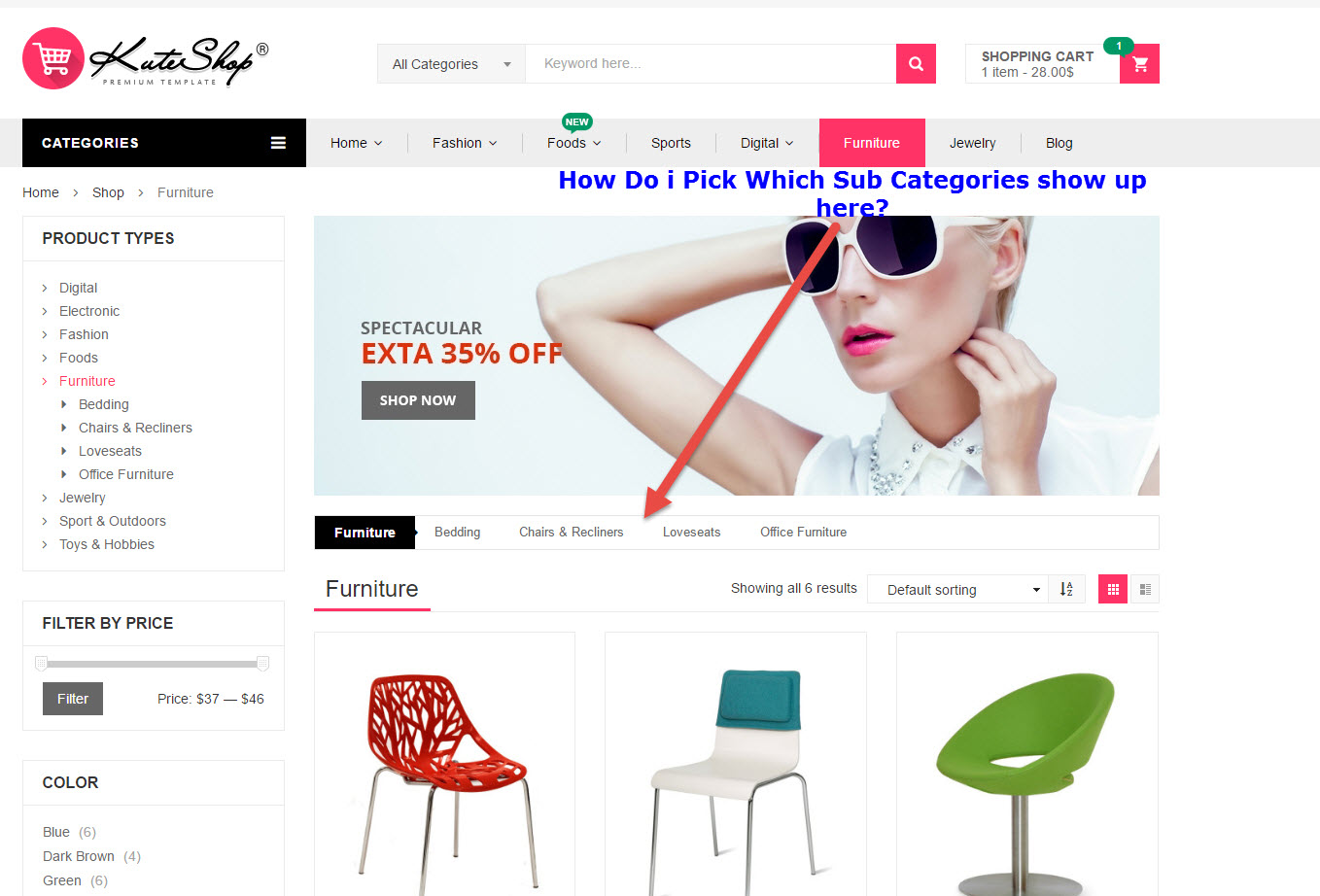Expand the Fashion menu

point(465,143)
